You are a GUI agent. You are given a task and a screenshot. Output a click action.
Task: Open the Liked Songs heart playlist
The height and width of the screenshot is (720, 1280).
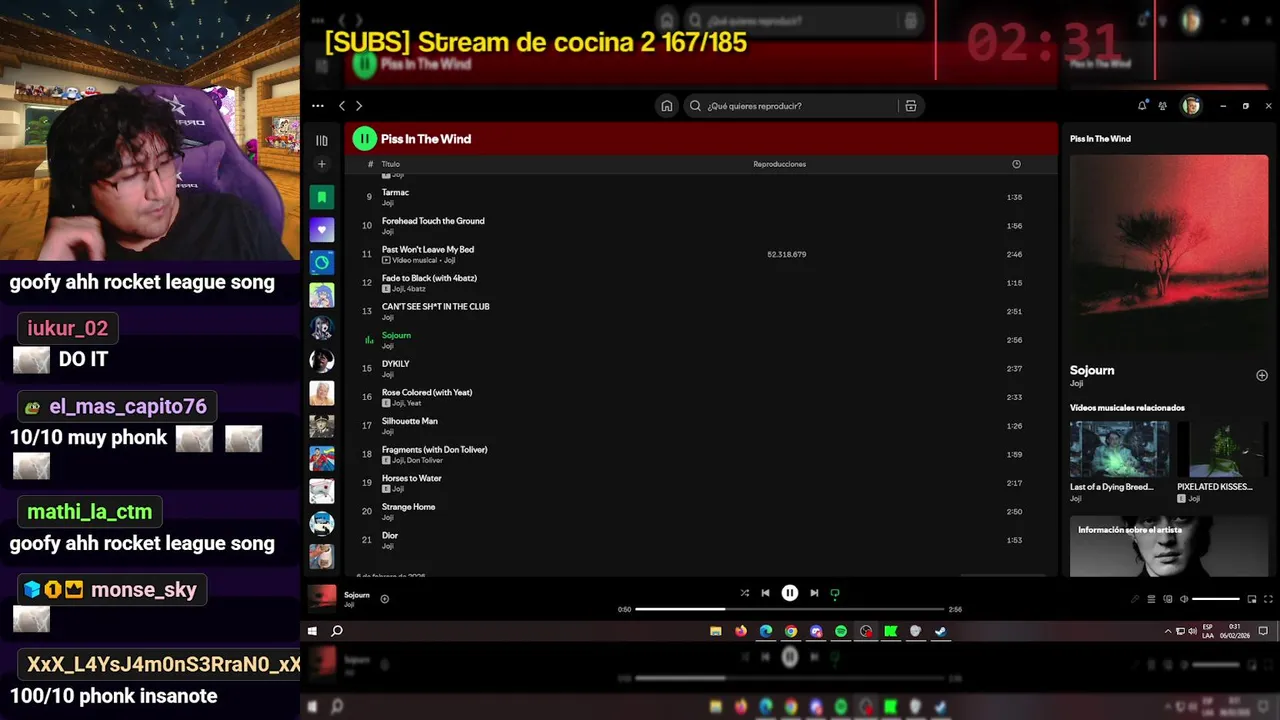click(321, 230)
